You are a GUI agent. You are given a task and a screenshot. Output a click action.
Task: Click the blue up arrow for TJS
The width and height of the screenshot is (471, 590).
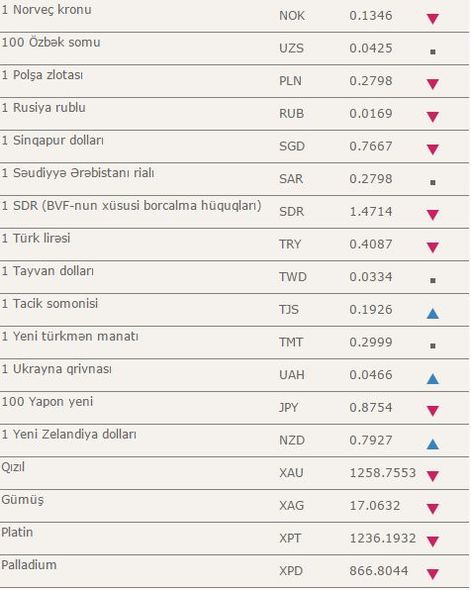[433, 313]
